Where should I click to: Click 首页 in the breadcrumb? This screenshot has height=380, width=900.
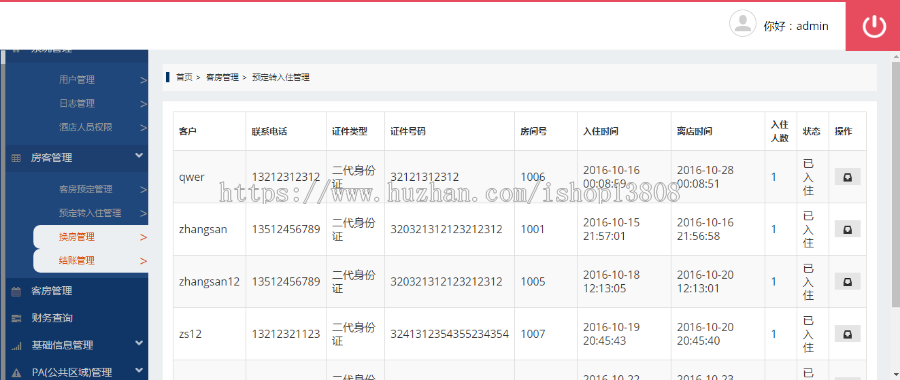[x=184, y=77]
